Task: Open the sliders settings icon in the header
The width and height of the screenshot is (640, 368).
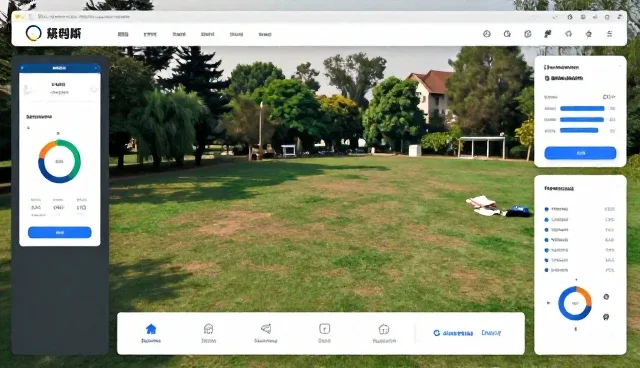Action: 609,34
